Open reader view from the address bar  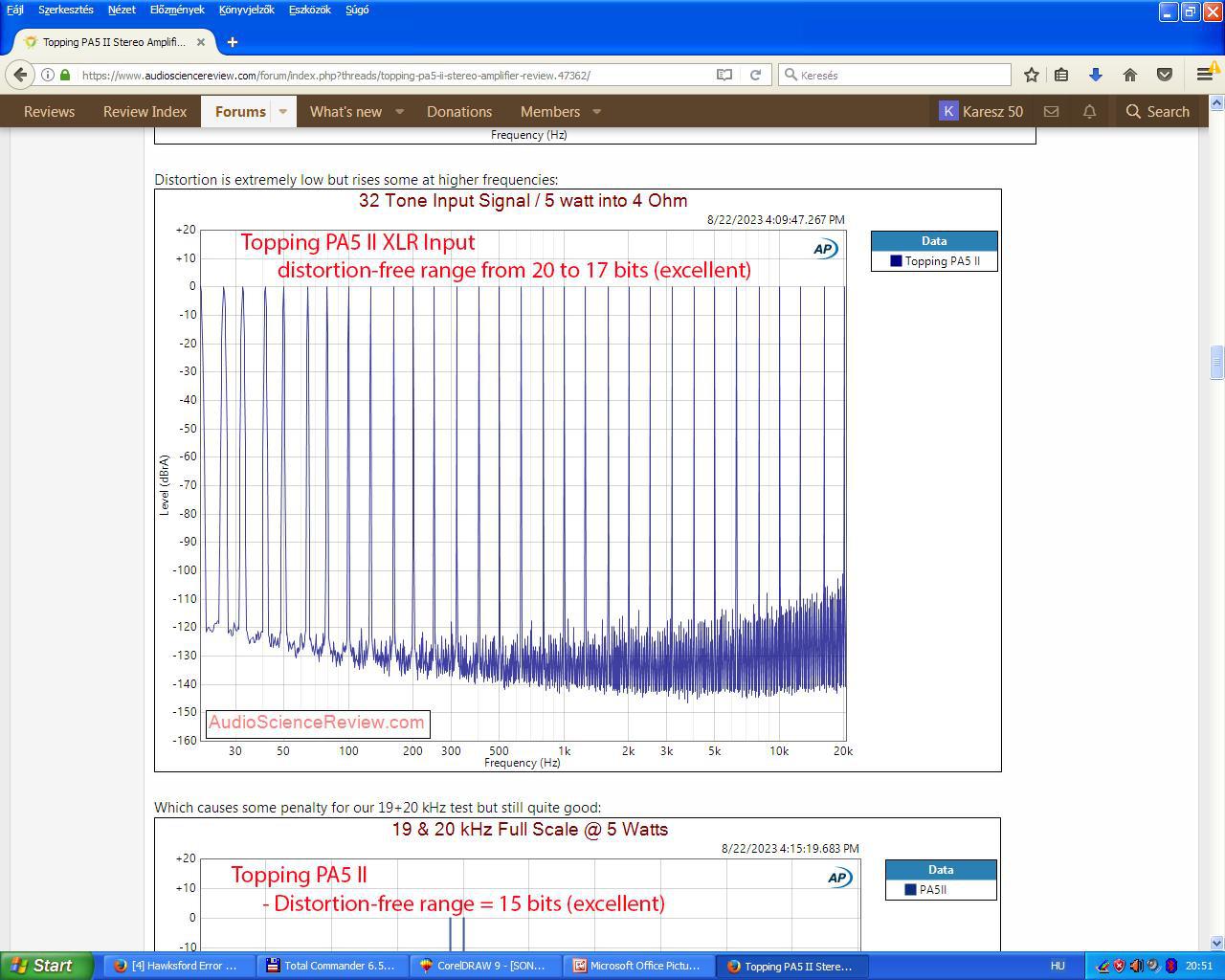point(724,75)
